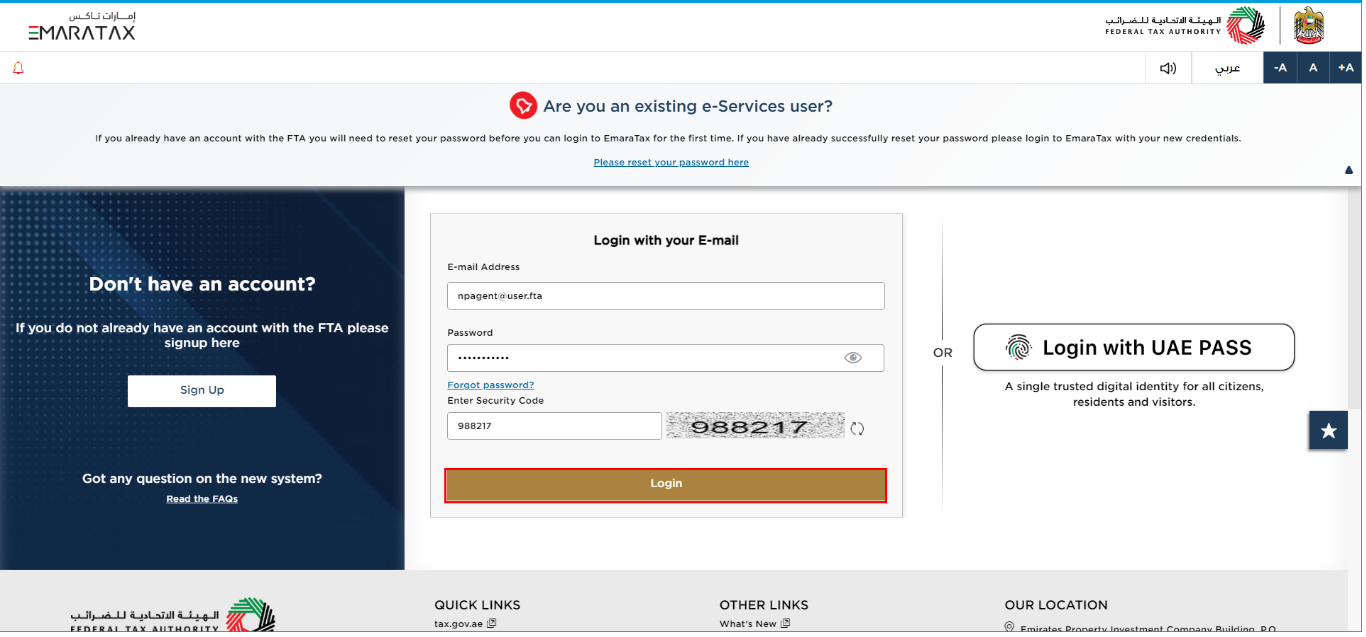1366x637 pixels.
Task: Click the Sign Up button
Action: (202, 390)
